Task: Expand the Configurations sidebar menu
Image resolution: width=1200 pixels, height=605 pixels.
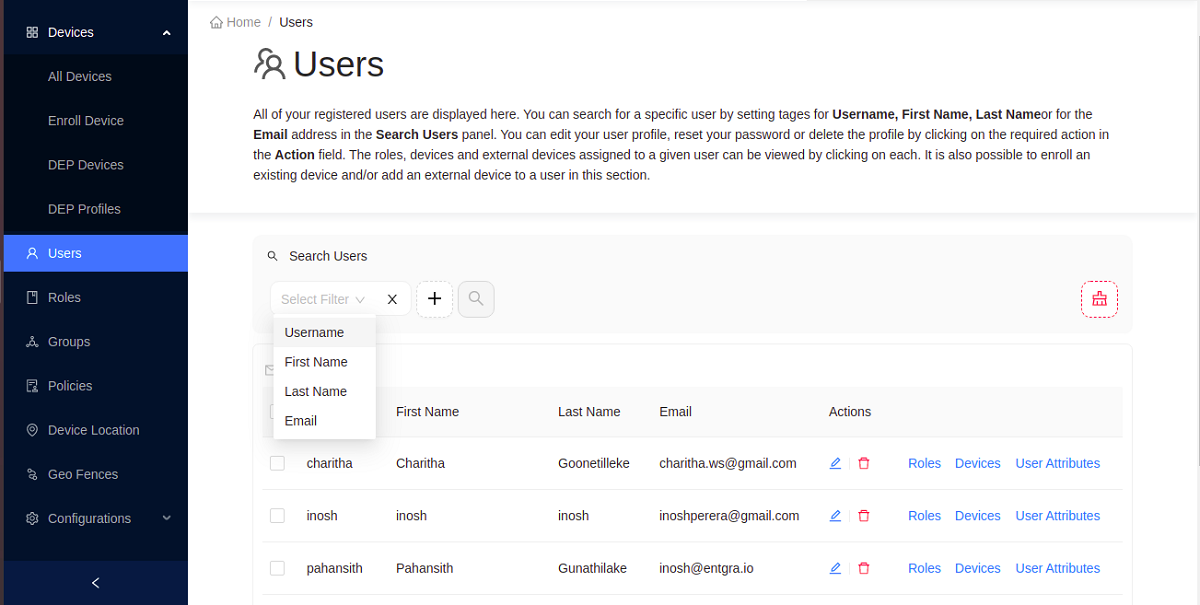Action: (x=166, y=518)
